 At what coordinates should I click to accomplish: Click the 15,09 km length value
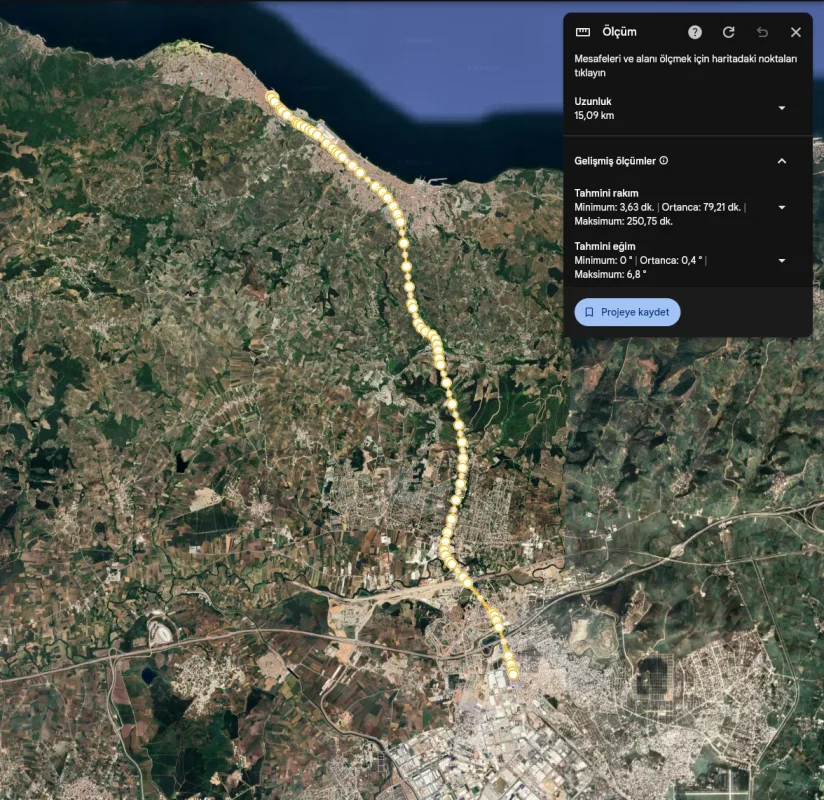pyautogui.click(x=594, y=116)
